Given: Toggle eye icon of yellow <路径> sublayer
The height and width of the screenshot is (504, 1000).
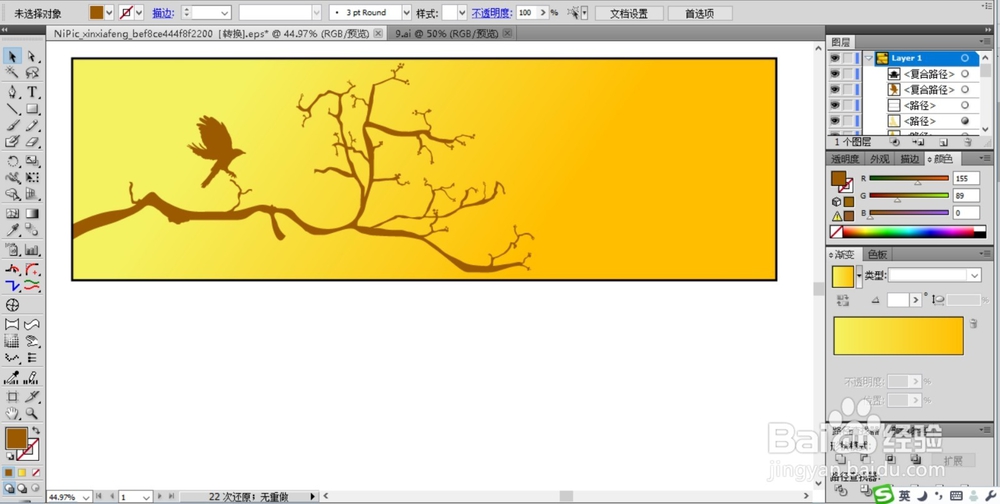Looking at the screenshot, I should coord(835,121).
